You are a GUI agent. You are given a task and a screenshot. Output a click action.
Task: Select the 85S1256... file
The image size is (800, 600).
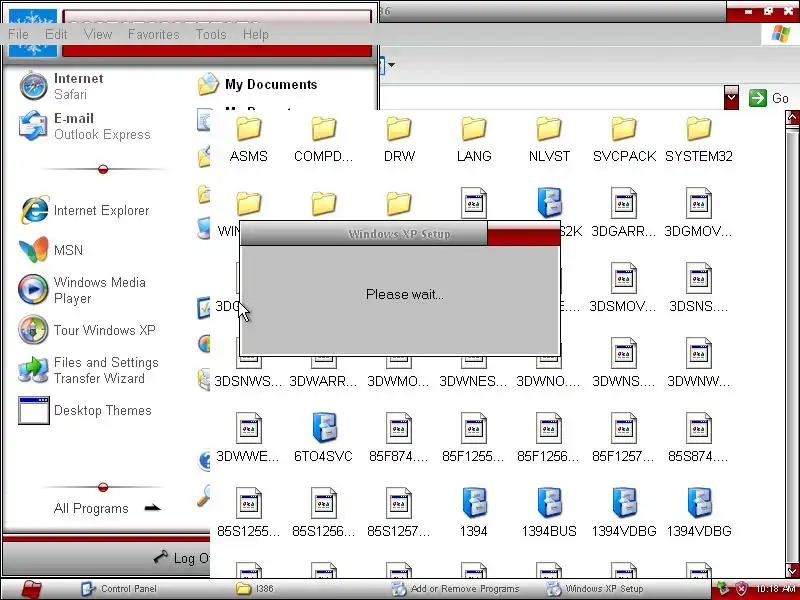tap(323, 513)
